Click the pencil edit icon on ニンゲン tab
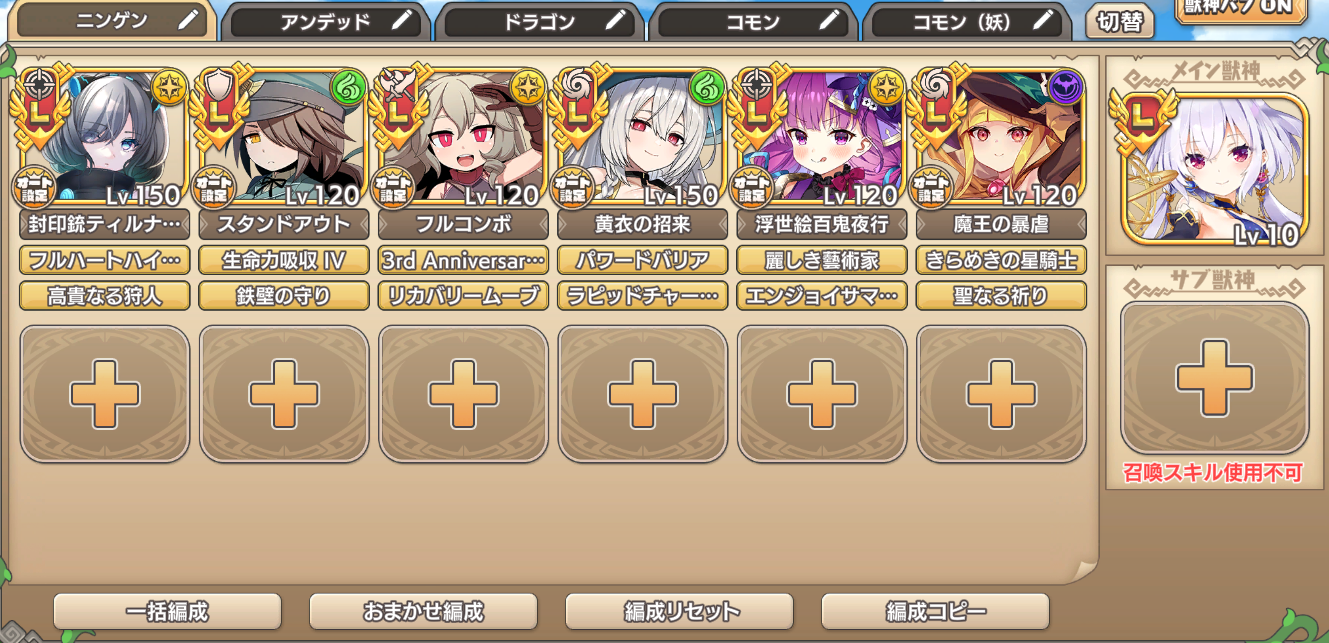1329x643 pixels. coord(187,20)
